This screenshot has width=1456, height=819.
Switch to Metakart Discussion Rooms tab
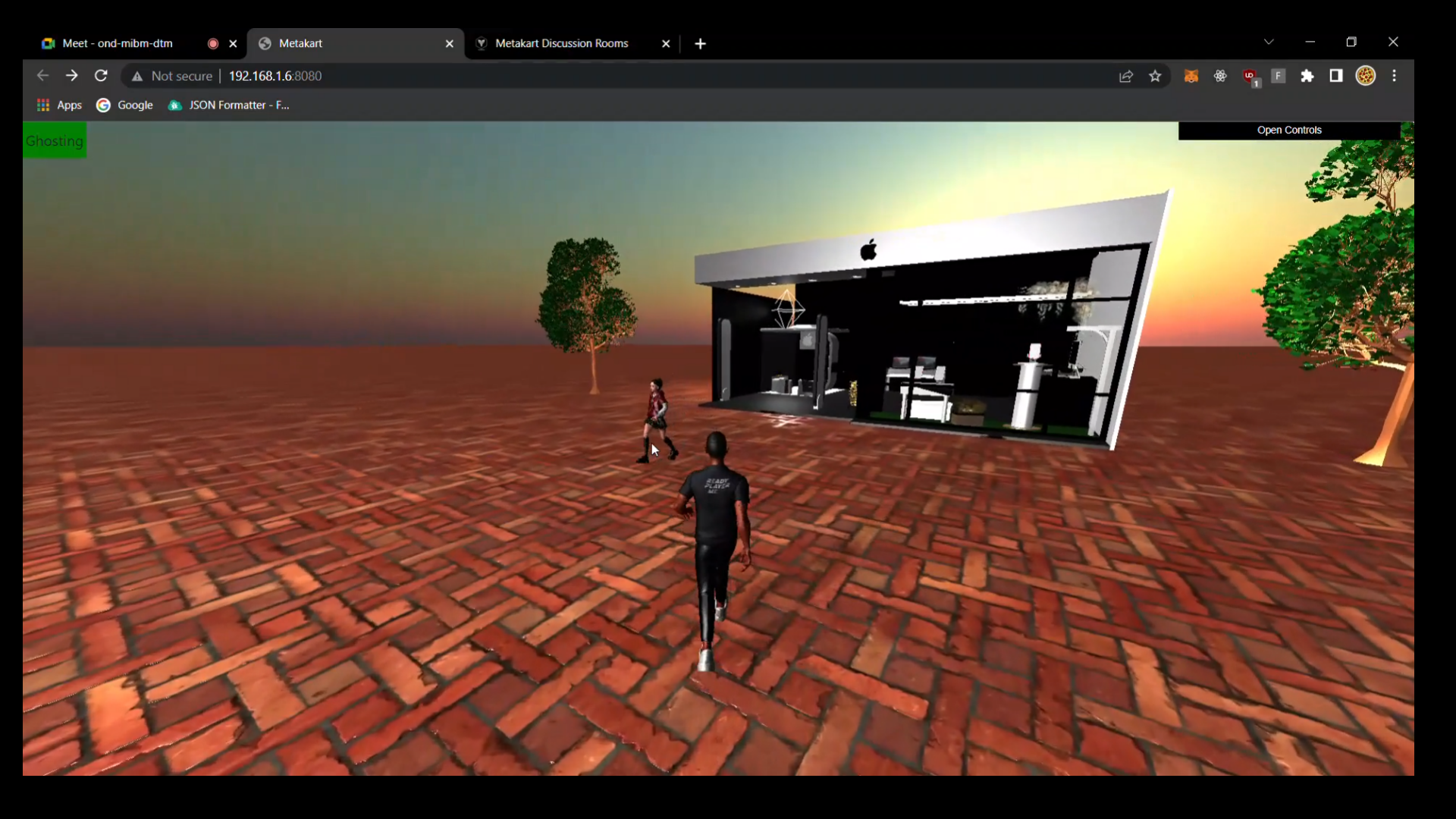click(561, 43)
